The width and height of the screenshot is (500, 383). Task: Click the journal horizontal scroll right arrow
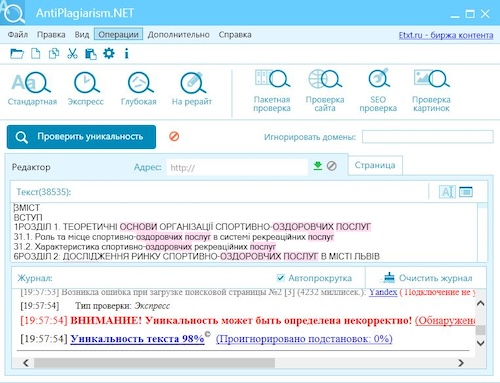point(461,363)
